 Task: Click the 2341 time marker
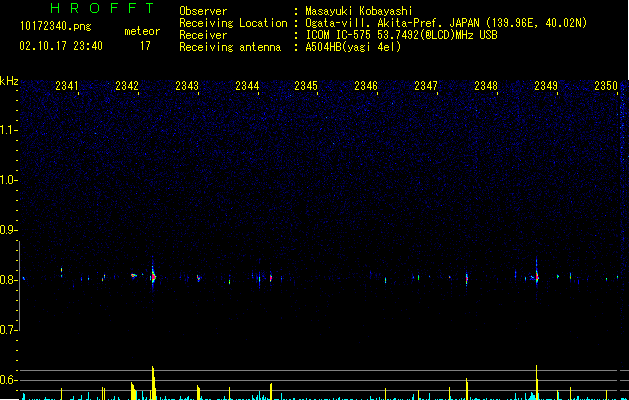click(67, 86)
